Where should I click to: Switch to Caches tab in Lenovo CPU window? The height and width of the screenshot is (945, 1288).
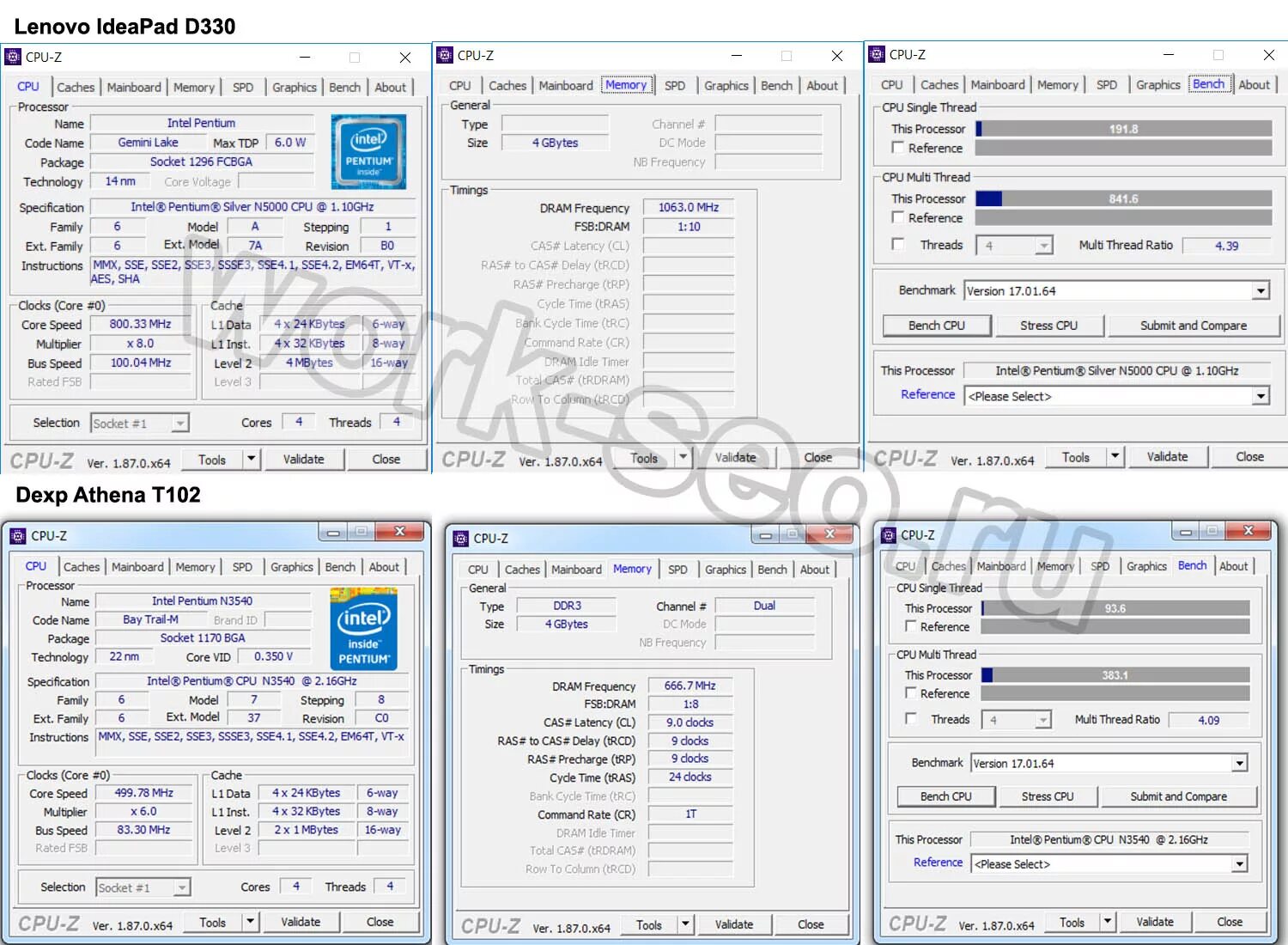76,87
